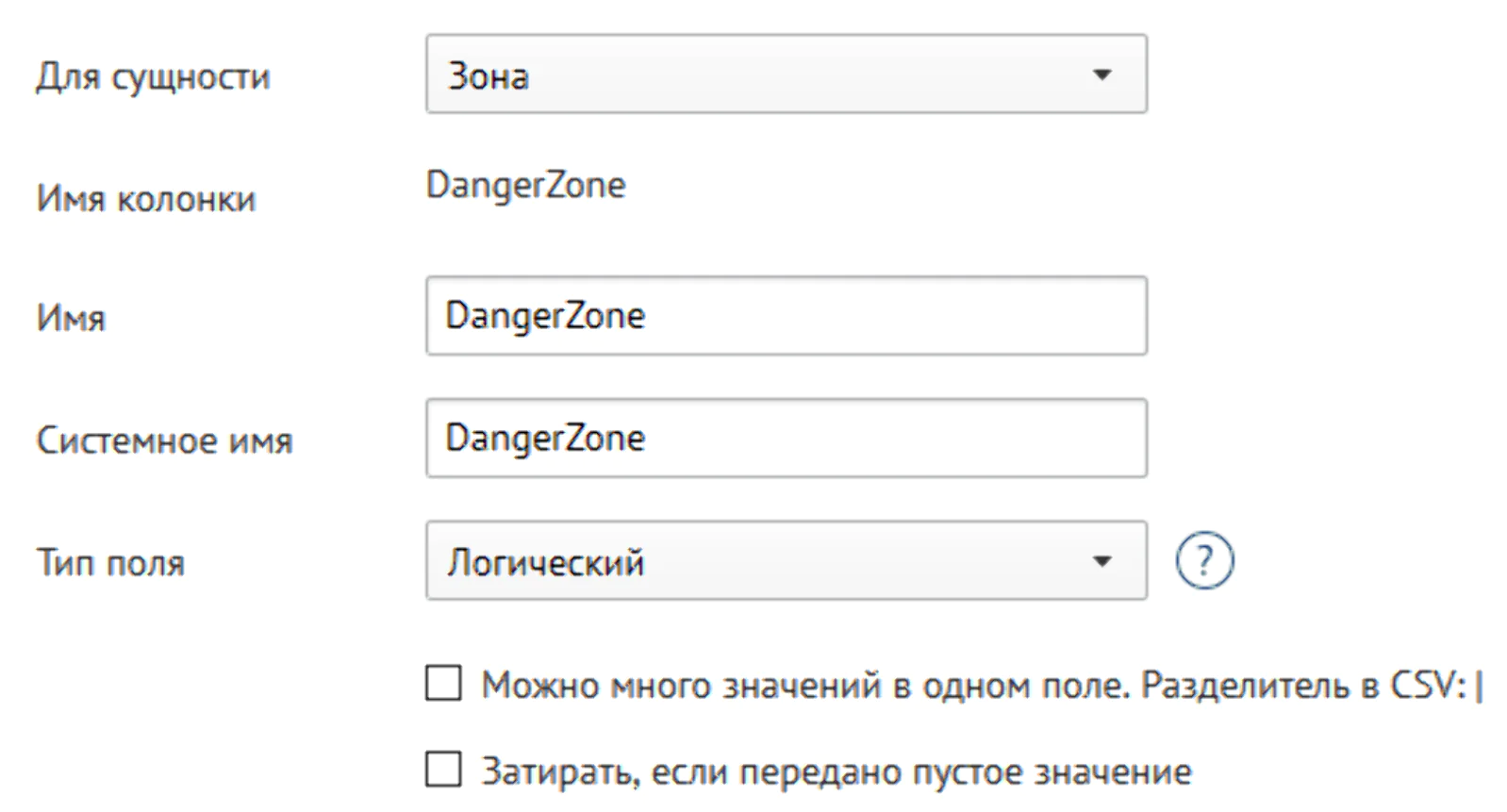
Task: Expand the Тип поля combo box
Action: [x=787, y=561]
